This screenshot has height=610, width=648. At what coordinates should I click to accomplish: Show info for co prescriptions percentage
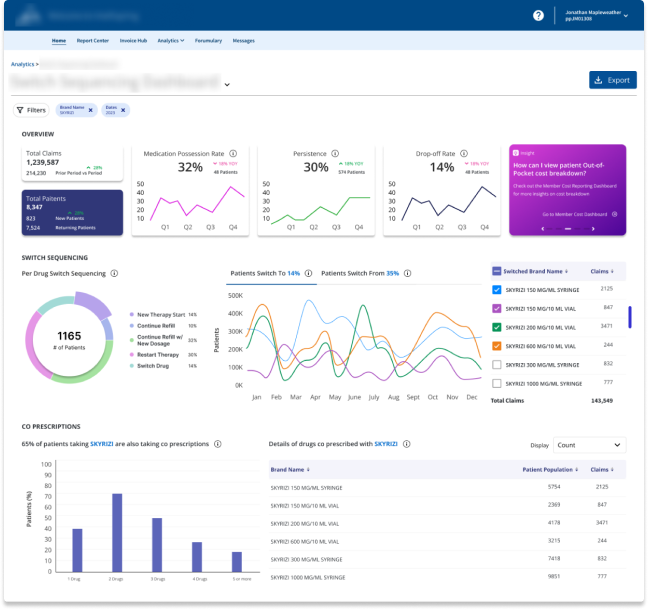218,444
